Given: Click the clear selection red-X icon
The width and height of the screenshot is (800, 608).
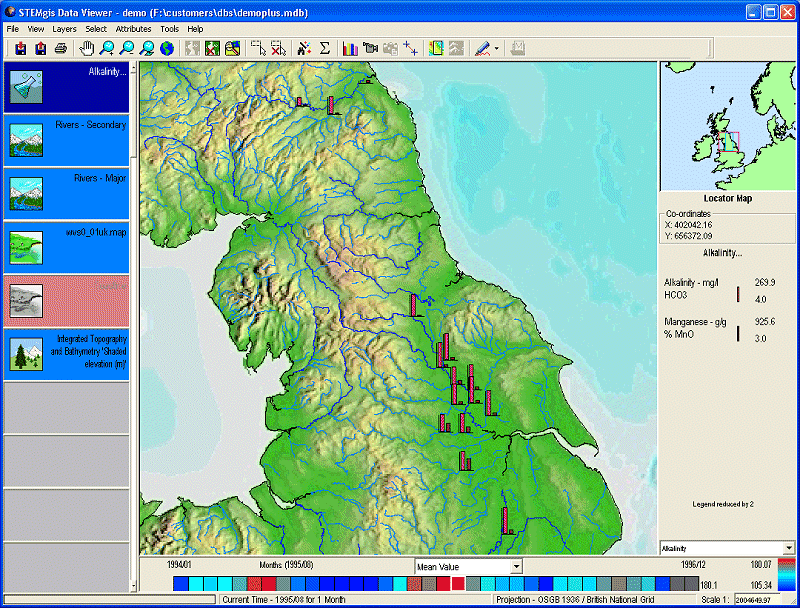Looking at the screenshot, I should (x=278, y=48).
